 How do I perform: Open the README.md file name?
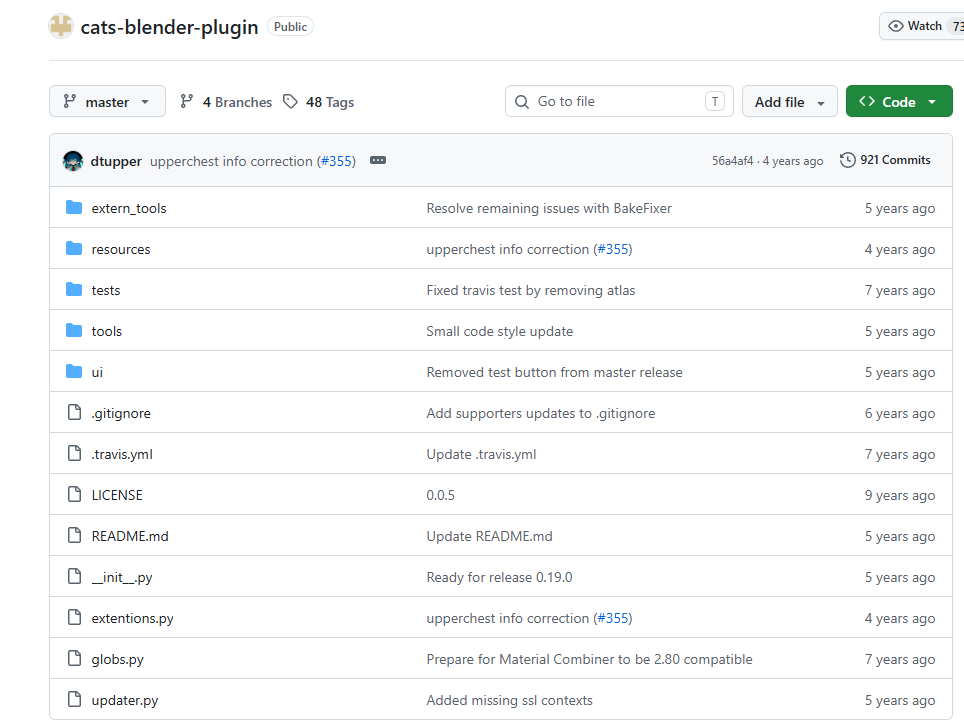point(130,536)
